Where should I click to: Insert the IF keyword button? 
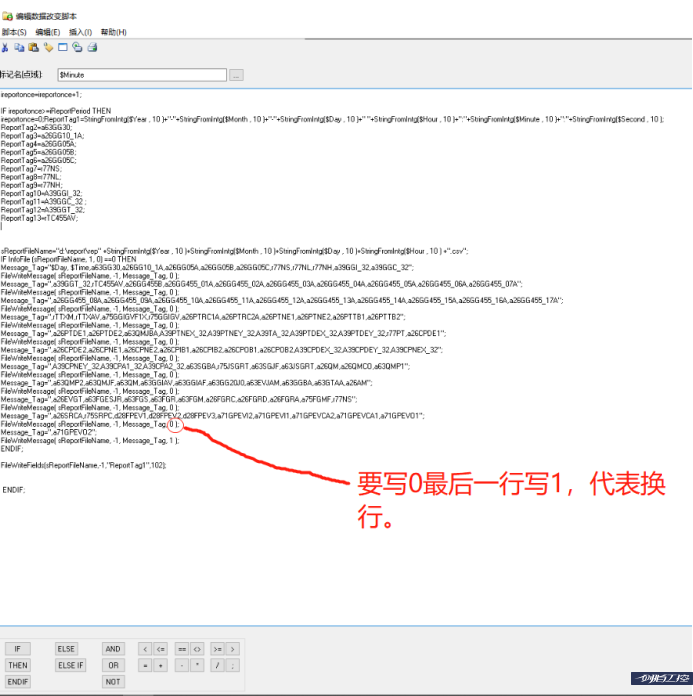tap(17, 649)
